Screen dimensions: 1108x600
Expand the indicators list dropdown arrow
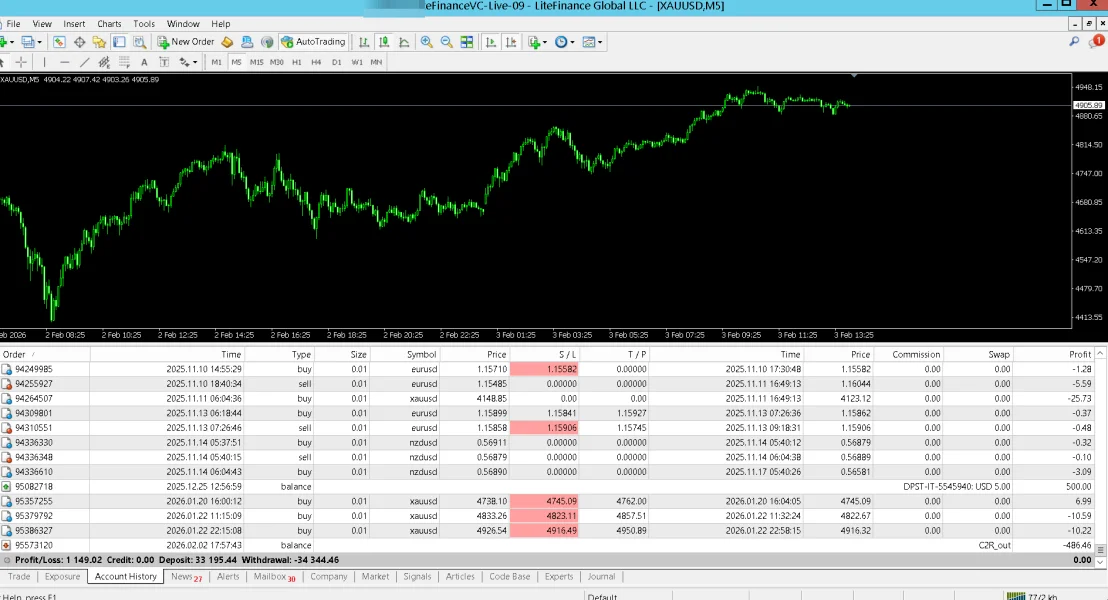click(545, 43)
